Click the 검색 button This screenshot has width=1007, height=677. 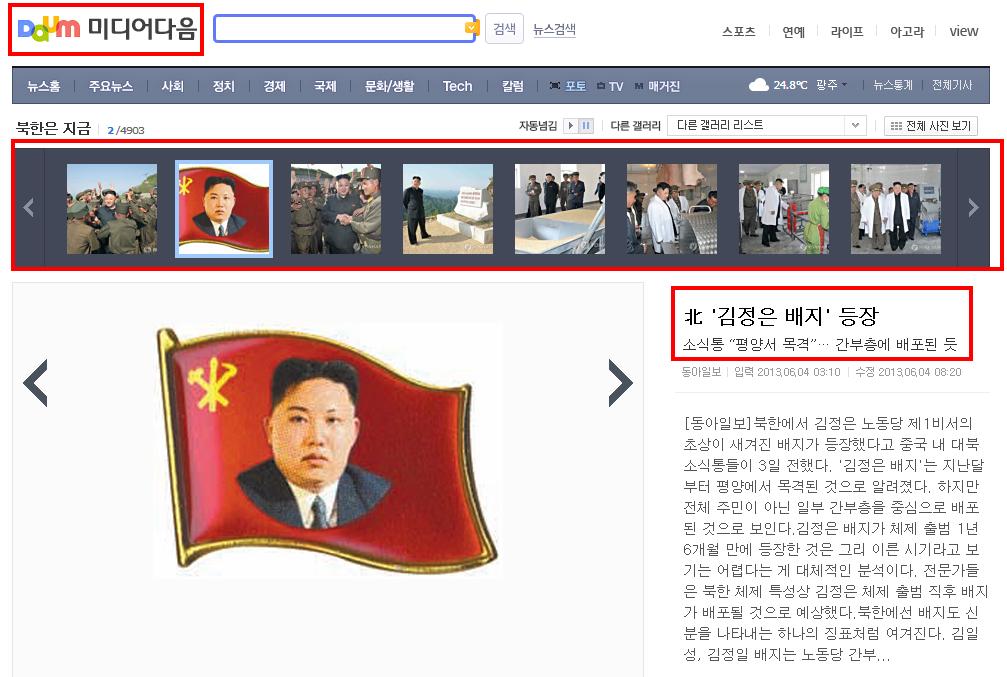pyautogui.click(x=504, y=29)
